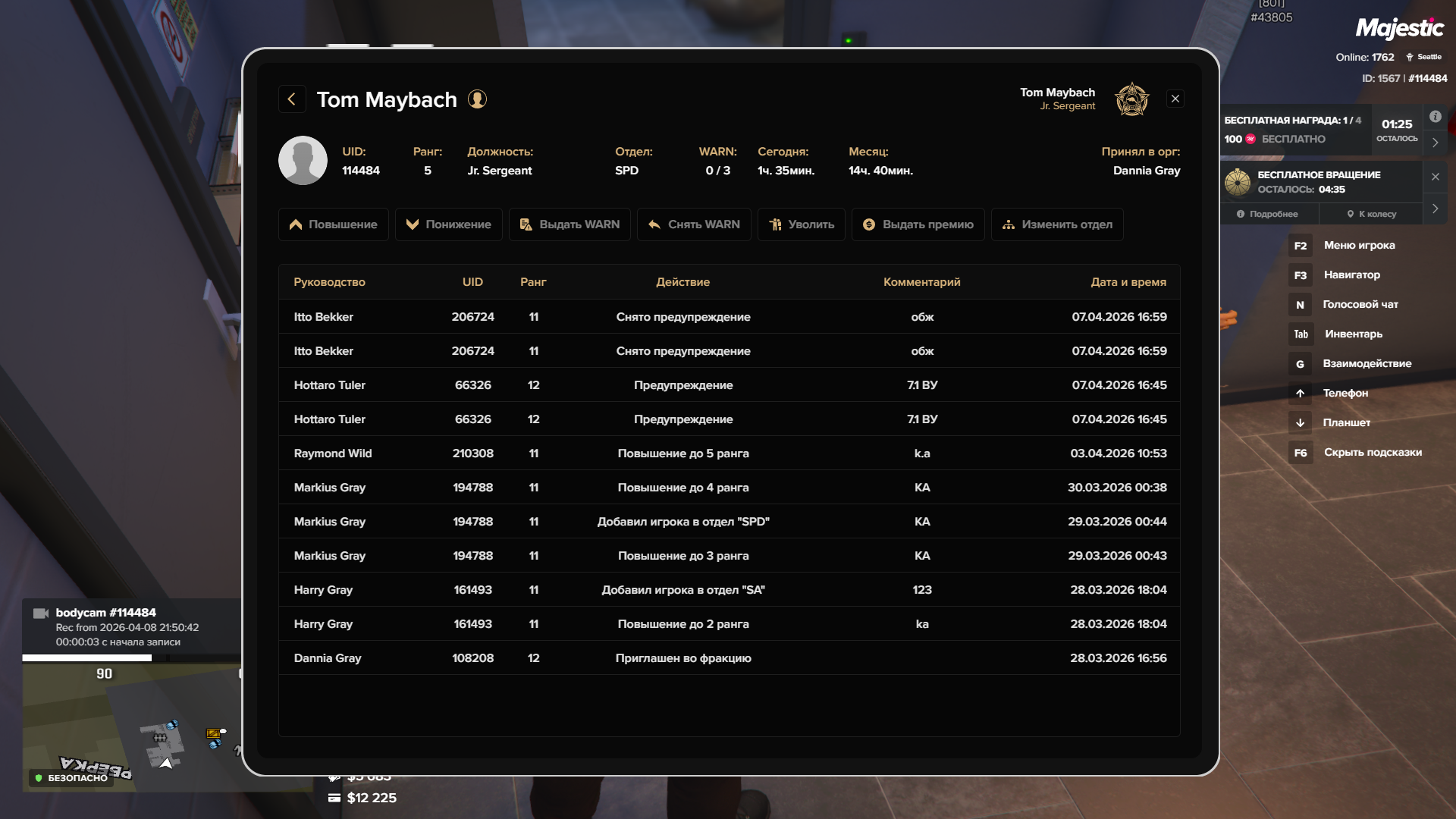The height and width of the screenshot is (819, 1456).
Task: Click the Выдать WARN button
Action: (x=570, y=224)
